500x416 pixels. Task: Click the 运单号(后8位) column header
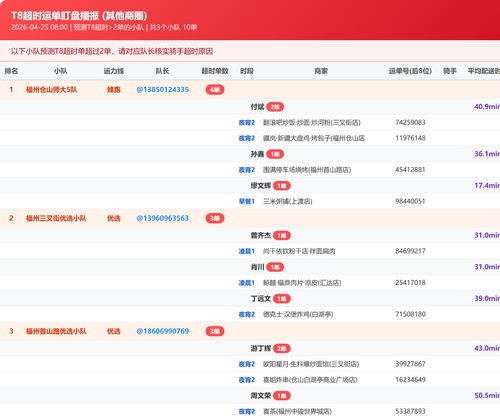410,71
